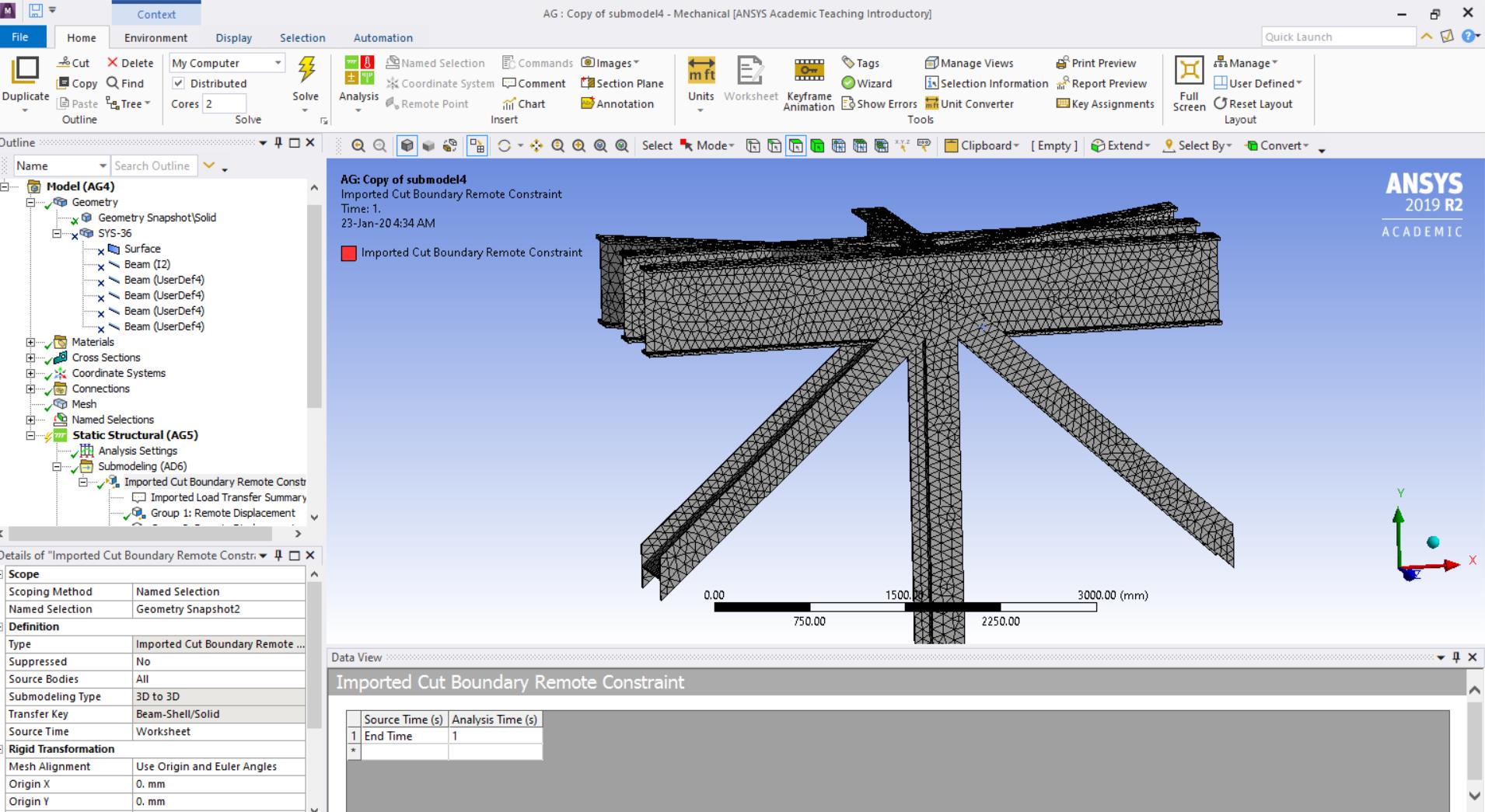
Task: Expand the Connections tree node
Action: (x=30, y=389)
